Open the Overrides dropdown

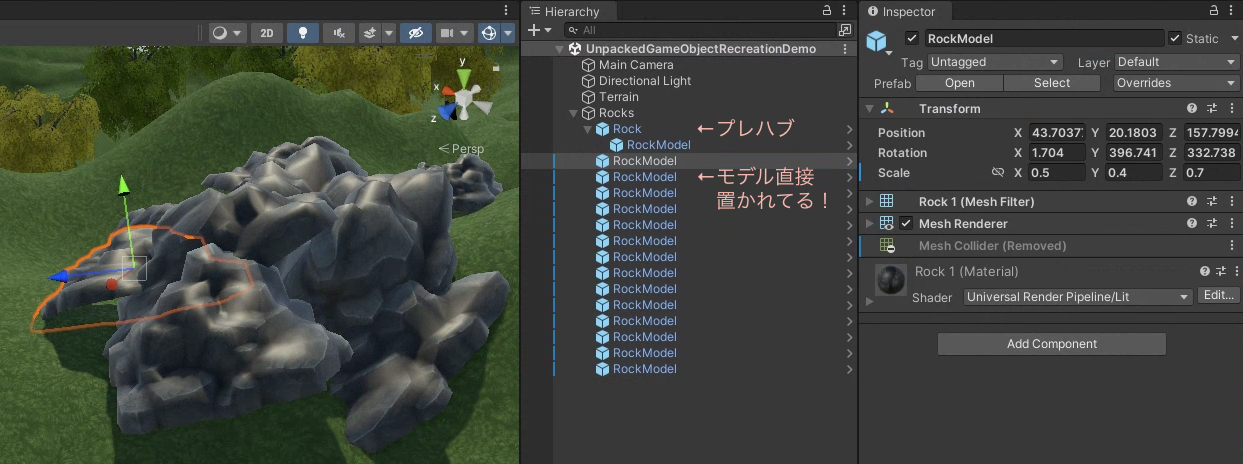(x=1176, y=83)
